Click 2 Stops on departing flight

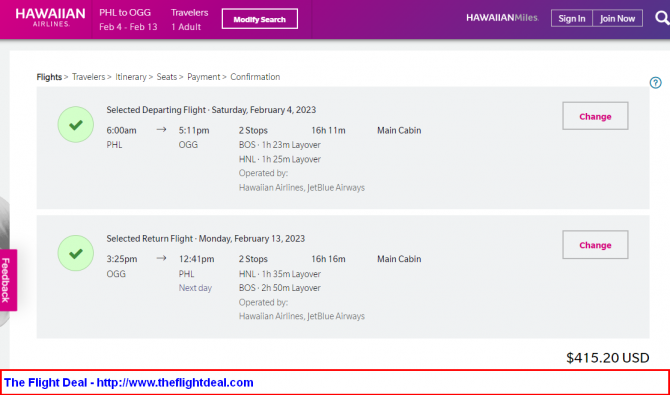253,130
